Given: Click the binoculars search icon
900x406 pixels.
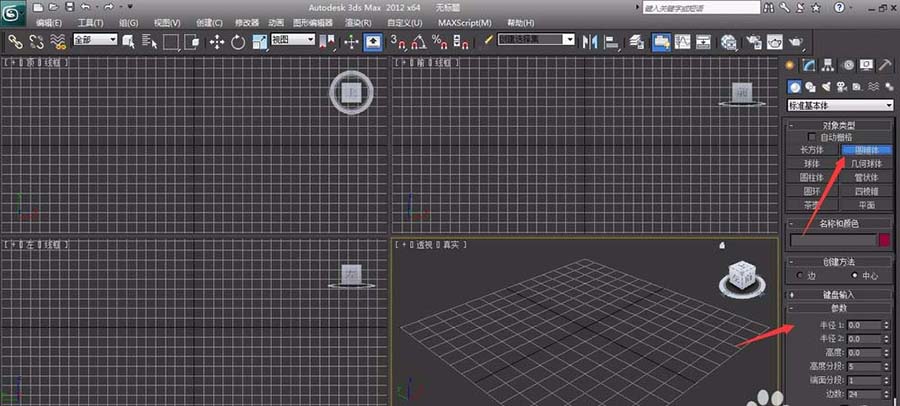Looking at the screenshot, I should (x=770, y=7).
